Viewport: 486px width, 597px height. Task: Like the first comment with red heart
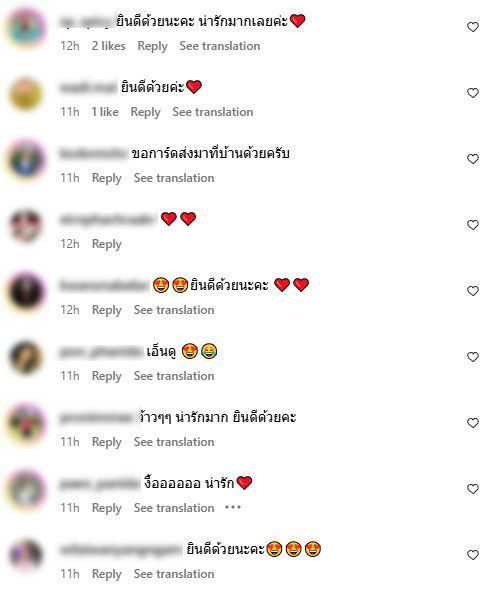[473, 27]
